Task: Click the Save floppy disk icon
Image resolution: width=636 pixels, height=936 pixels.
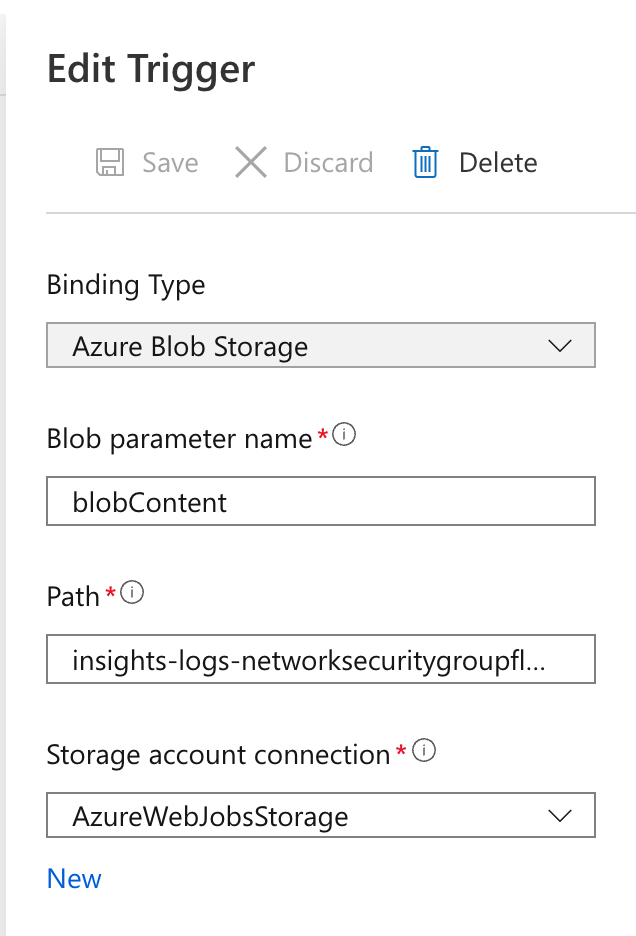Action: point(110,162)
